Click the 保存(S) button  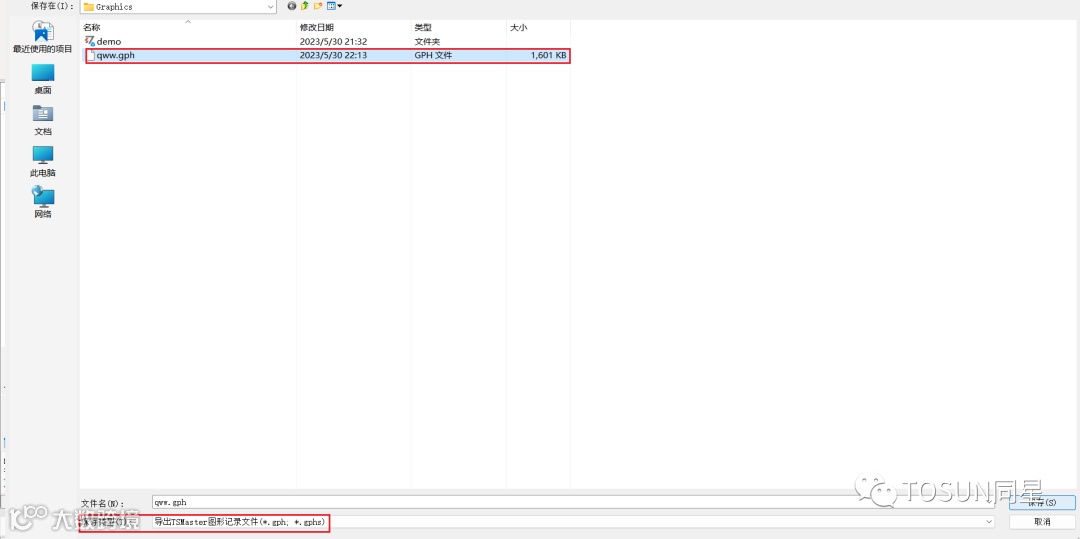[1041, 503]
